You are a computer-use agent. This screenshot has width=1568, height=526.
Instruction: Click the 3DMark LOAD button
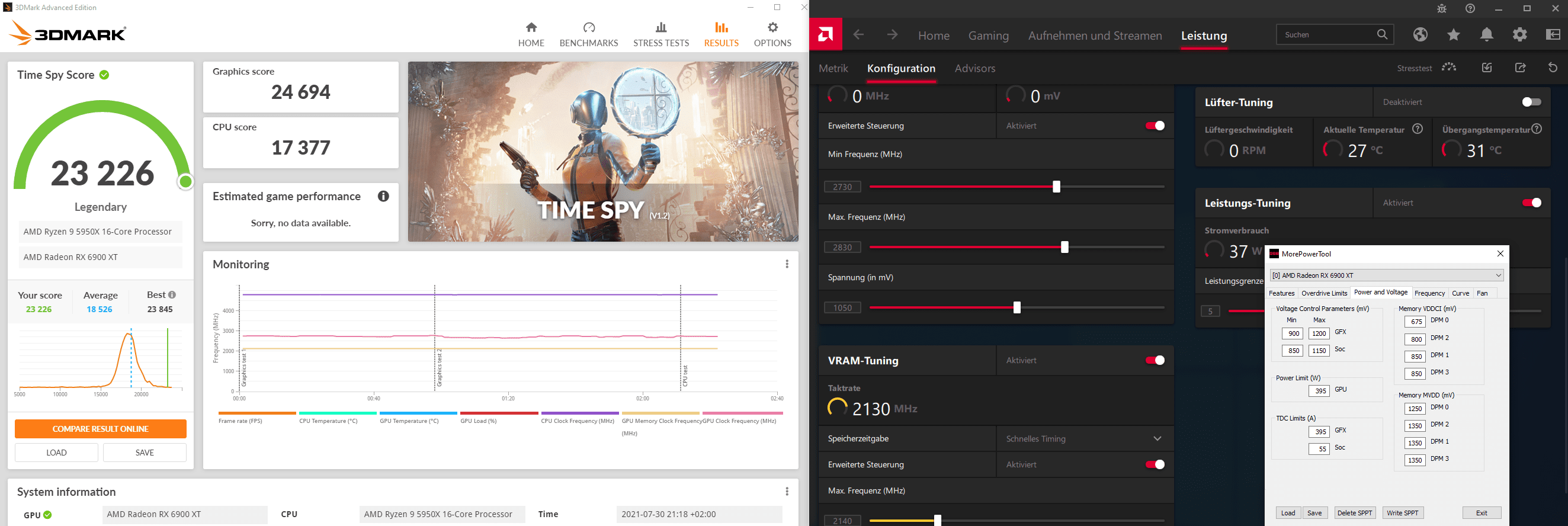point(56,453)
